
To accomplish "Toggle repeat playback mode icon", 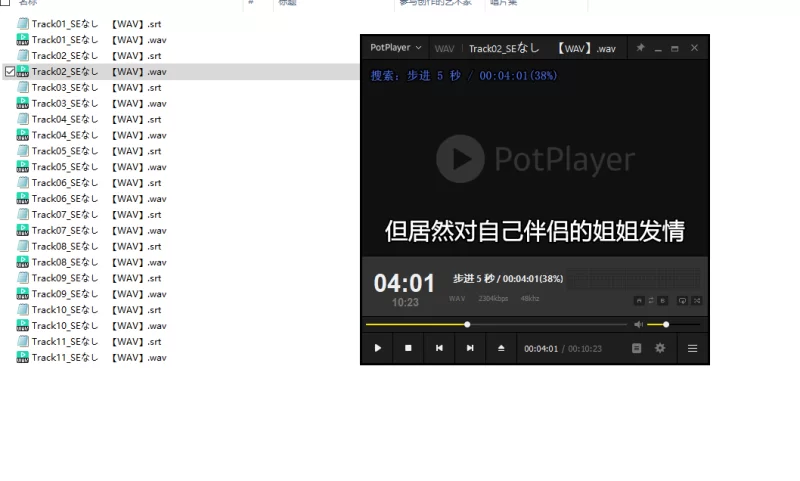I will pos(682,301).
